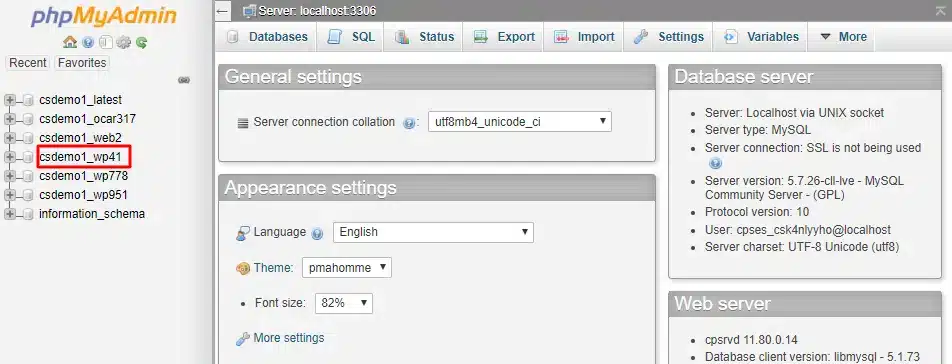The image size is (952, 364).
Task: Click the server icon in the breadcrumb bar
Action: click(x=249, y=10)
